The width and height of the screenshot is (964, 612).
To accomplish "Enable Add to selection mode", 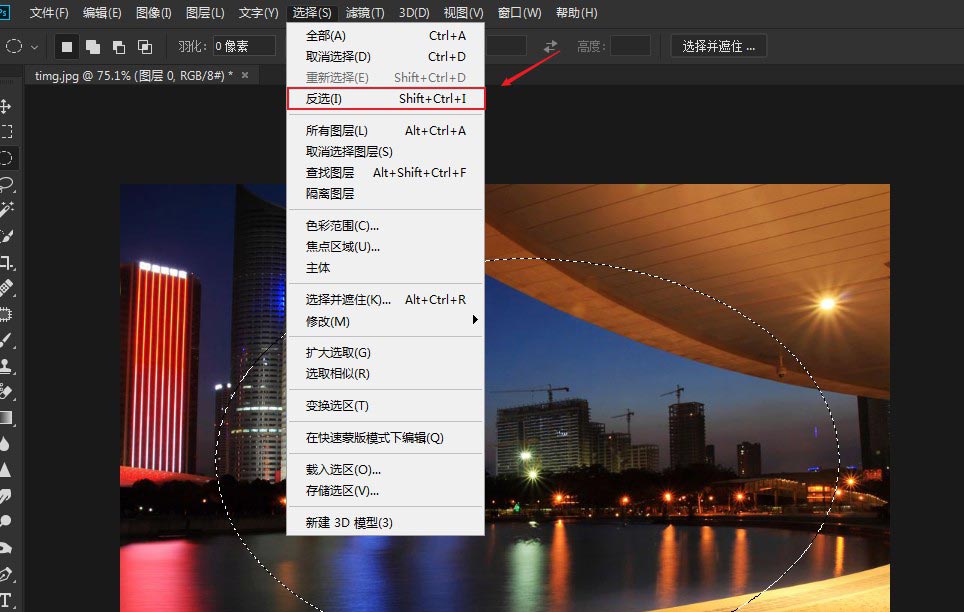I will click(92, 45).
